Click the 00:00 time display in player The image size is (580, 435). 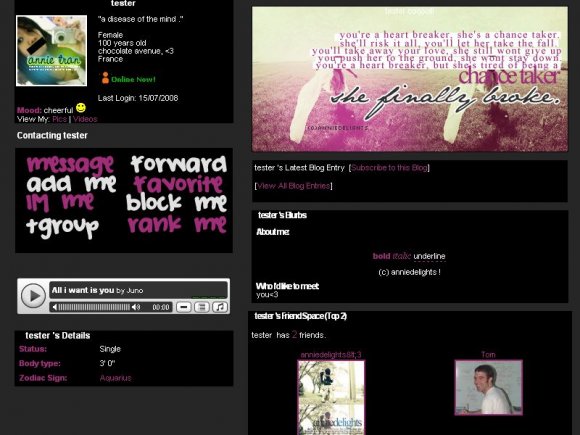pyautogui.click(x=161, y=307)
